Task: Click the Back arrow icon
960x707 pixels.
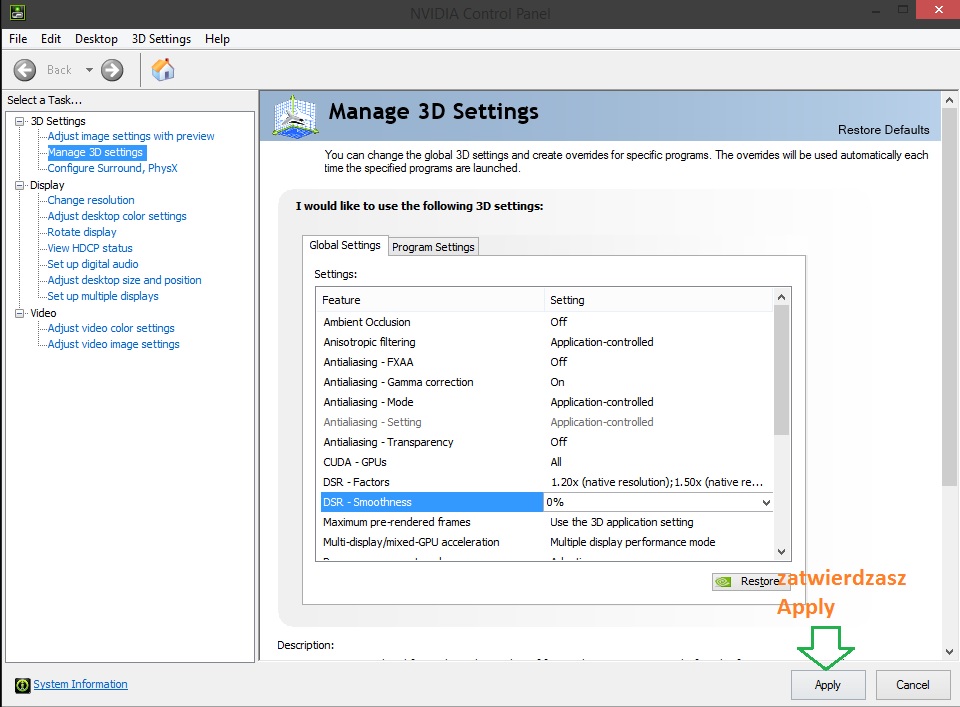Action: pyautogui.click(x=25, y=70)
